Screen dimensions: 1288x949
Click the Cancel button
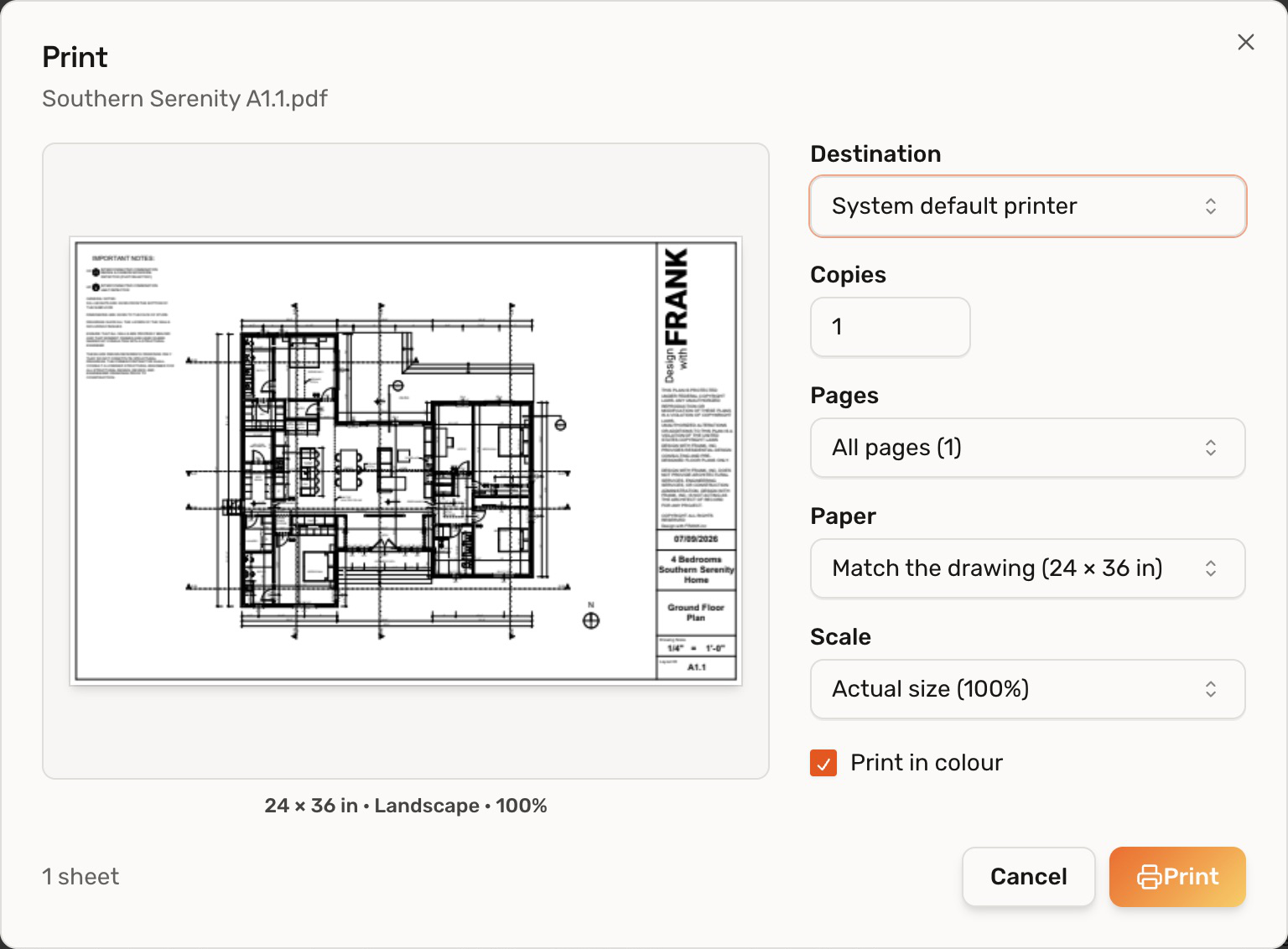pos(1029,877)
